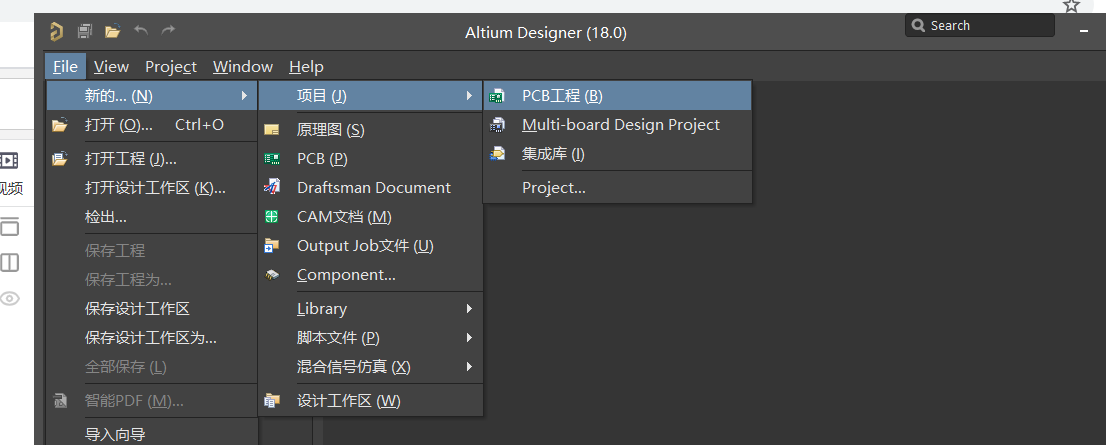Screen dimensions: 1106x445
Task: Click the video icon in left sidebar
Action: tap(9, 160)
